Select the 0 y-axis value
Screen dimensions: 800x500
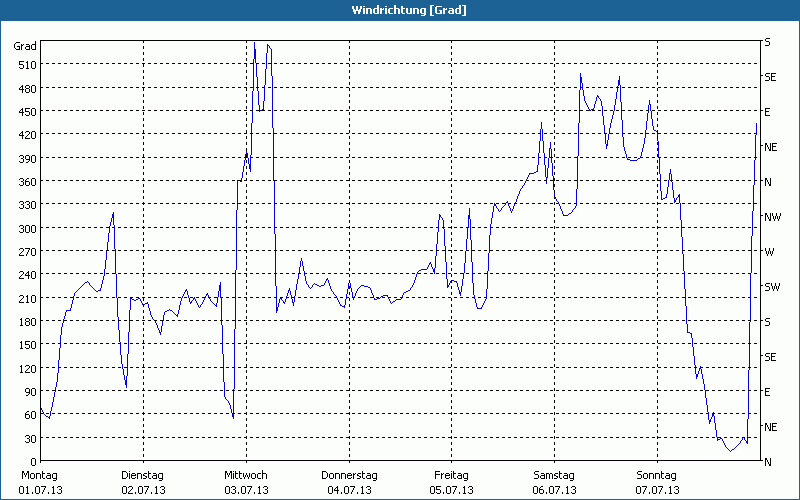(34, 462)
